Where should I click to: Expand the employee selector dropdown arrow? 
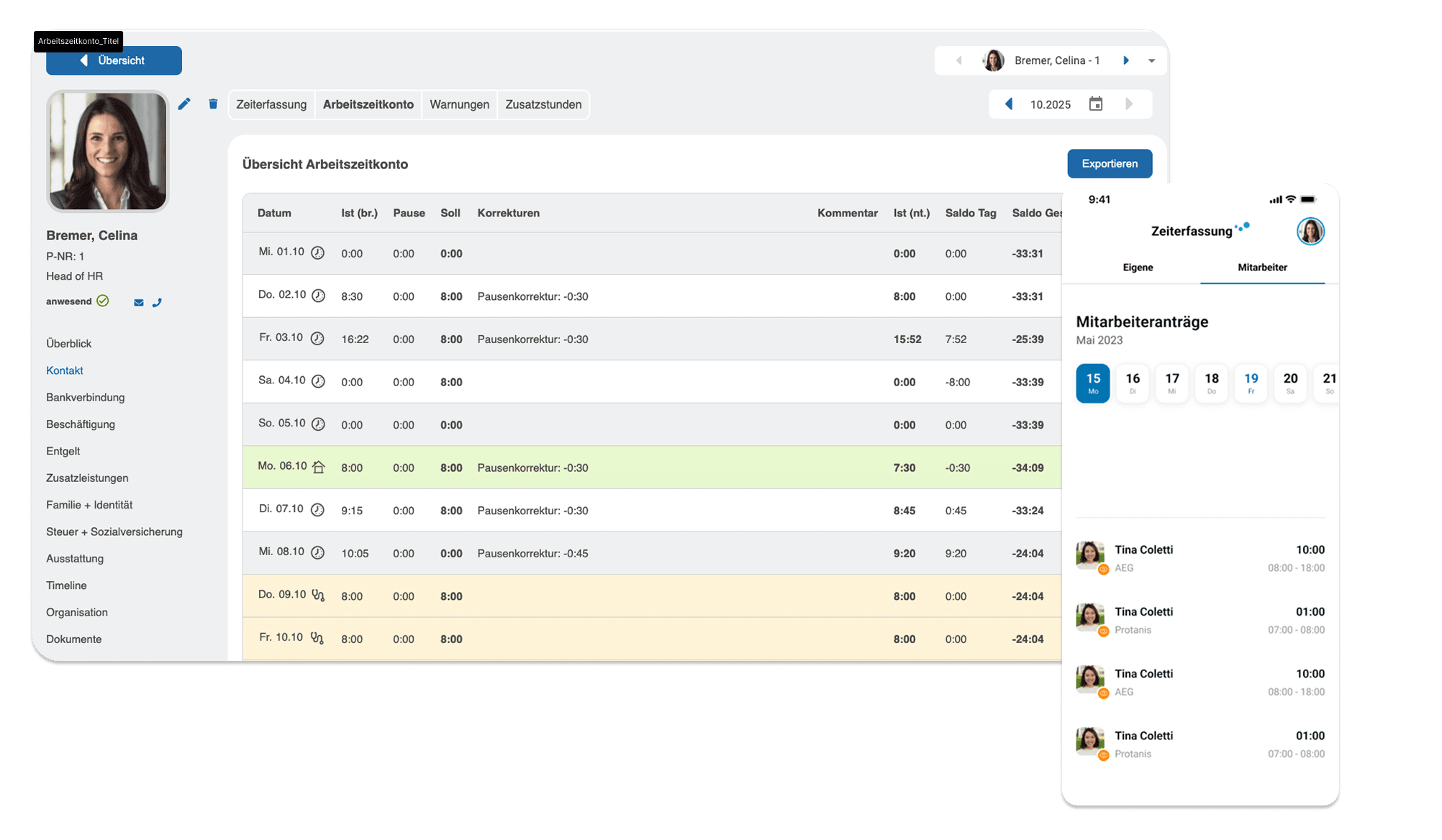(x=1151, y=60)
